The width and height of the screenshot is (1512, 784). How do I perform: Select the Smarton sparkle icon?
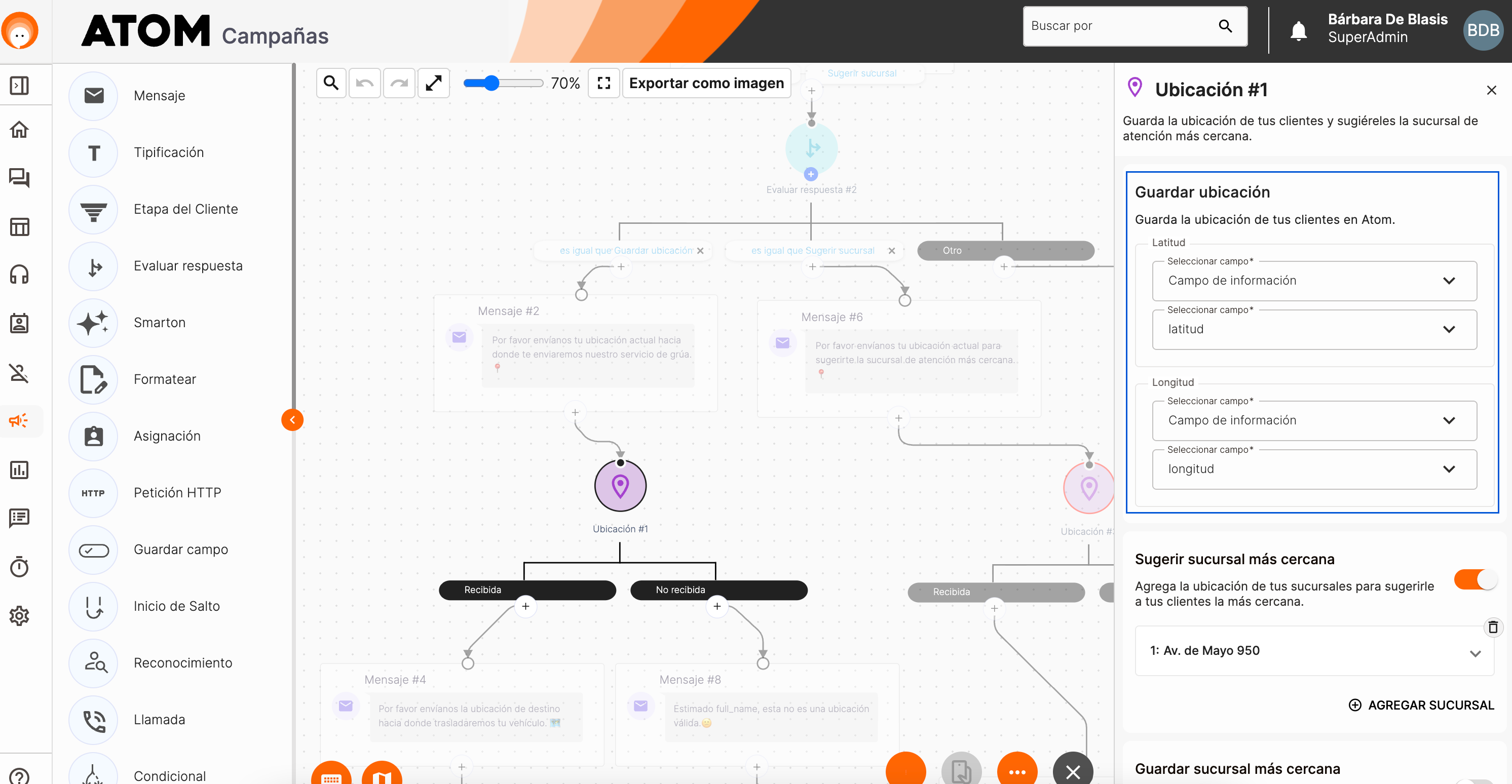[93, 323]
